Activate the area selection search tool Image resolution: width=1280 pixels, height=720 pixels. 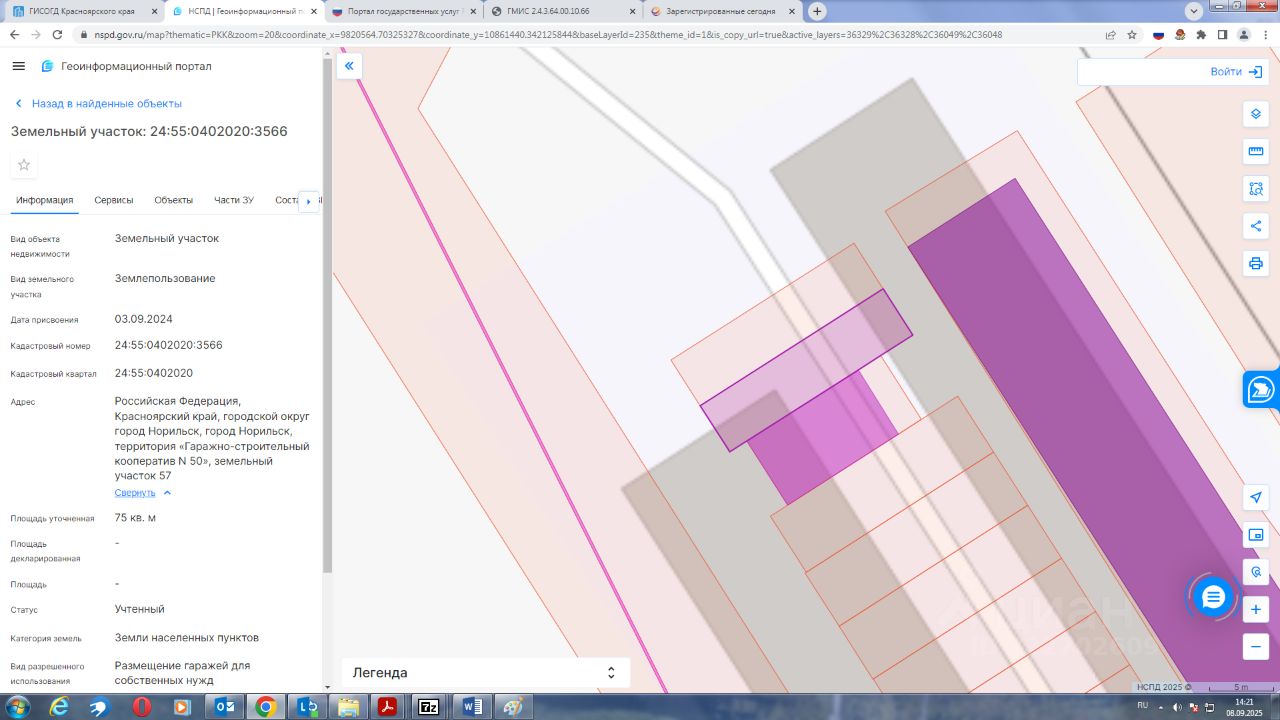[1256, 189]
